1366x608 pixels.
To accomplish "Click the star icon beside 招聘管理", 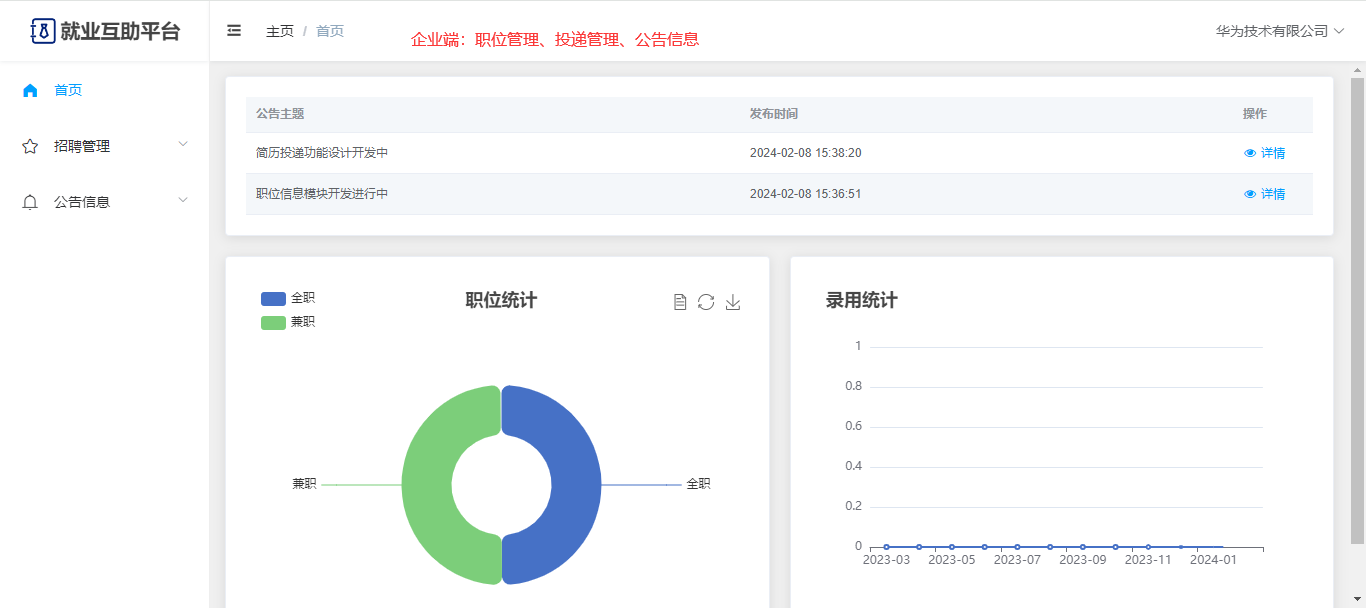I will tap(30, 146).
